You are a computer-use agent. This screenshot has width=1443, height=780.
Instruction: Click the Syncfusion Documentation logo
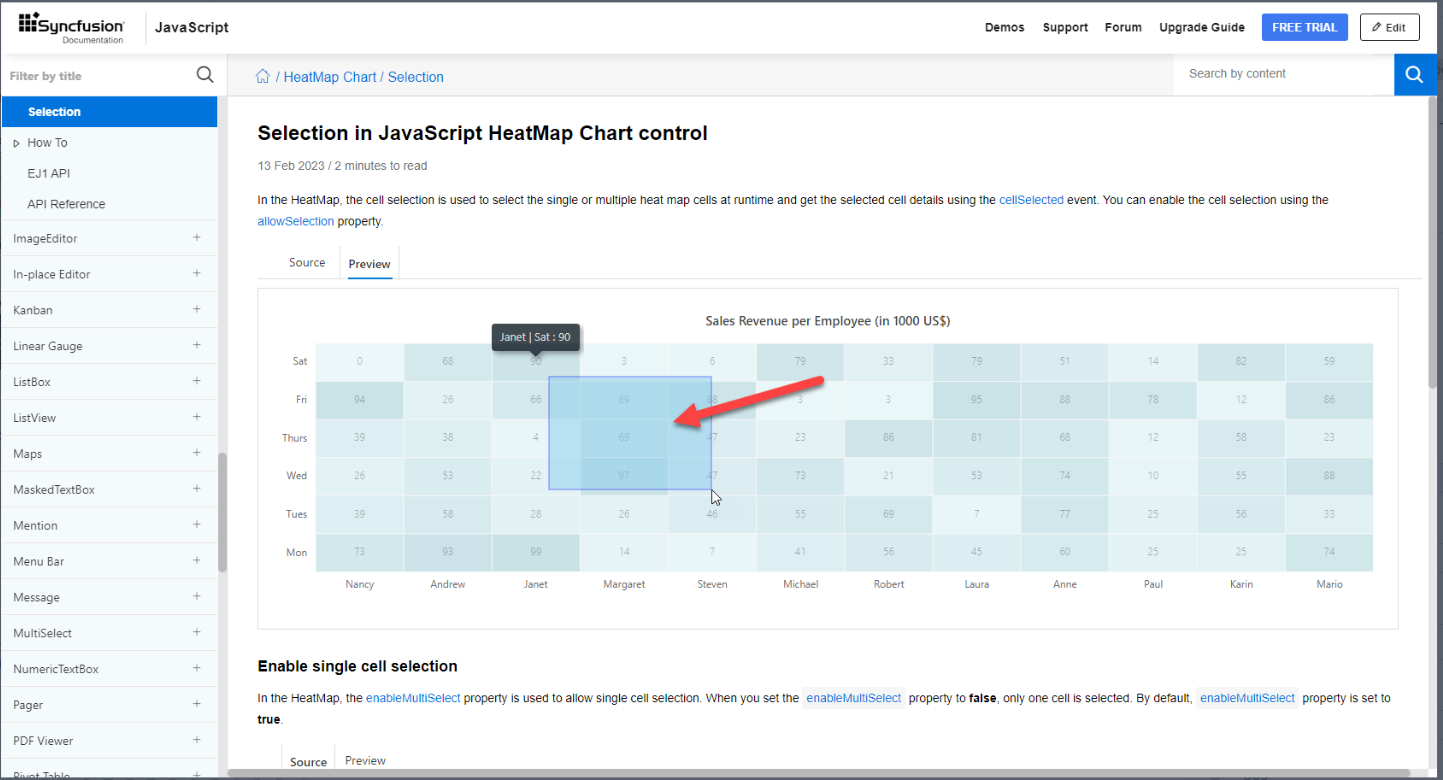[x=71, y=28]
